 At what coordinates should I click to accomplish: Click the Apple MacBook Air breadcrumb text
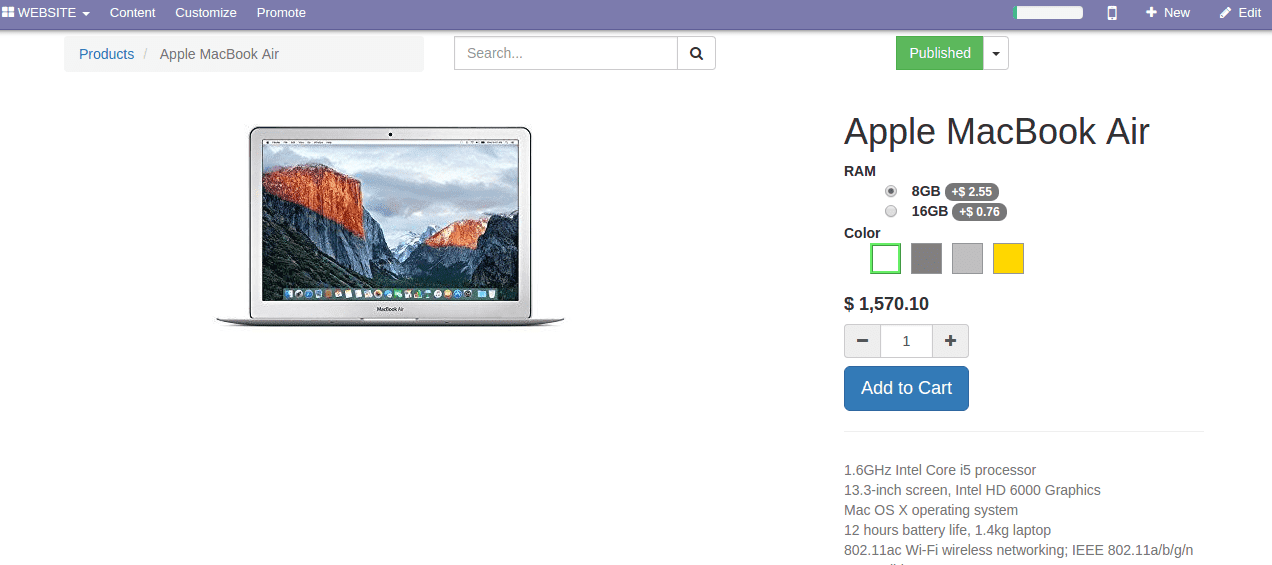pyautogui.click(x=219, y=54)
